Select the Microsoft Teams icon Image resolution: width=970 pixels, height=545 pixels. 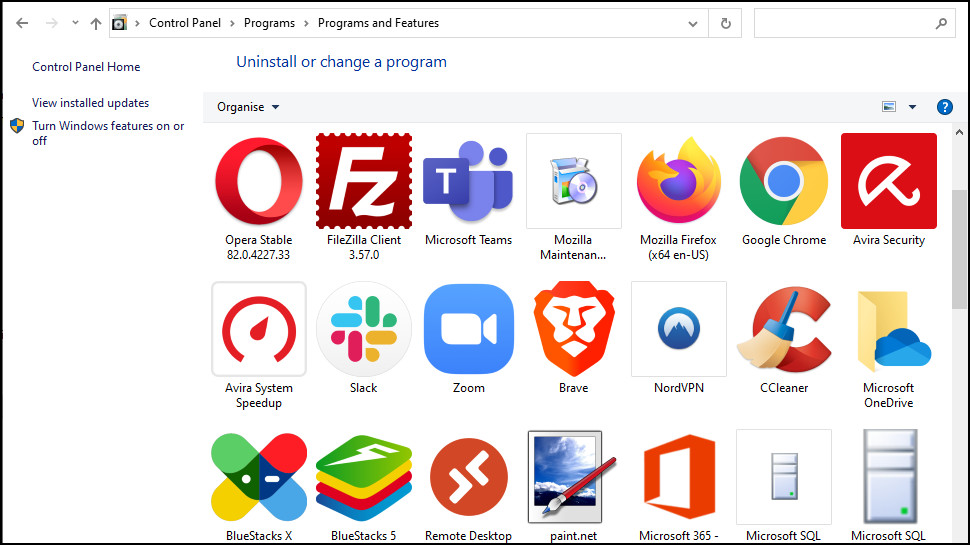tap(468, 181)
